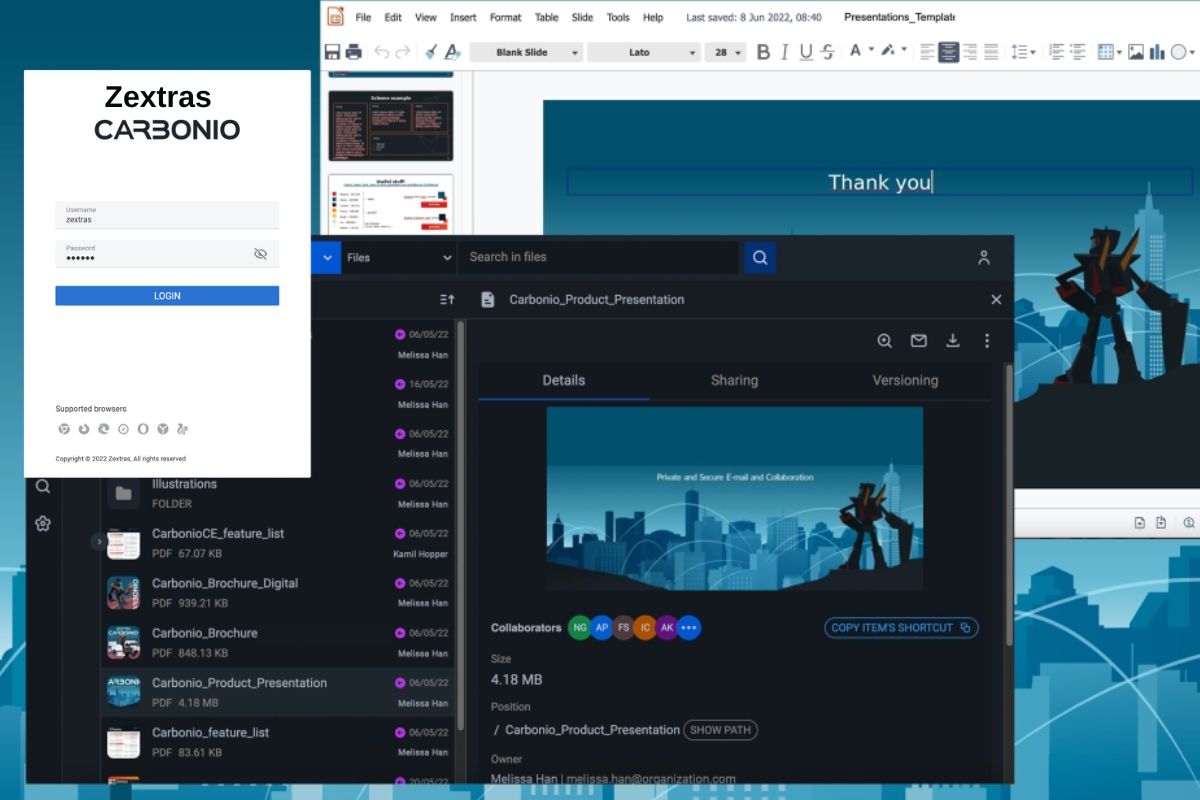The image size is (1200, 800).
Task: Open the Illustrations folder
Action: (280, 493)
